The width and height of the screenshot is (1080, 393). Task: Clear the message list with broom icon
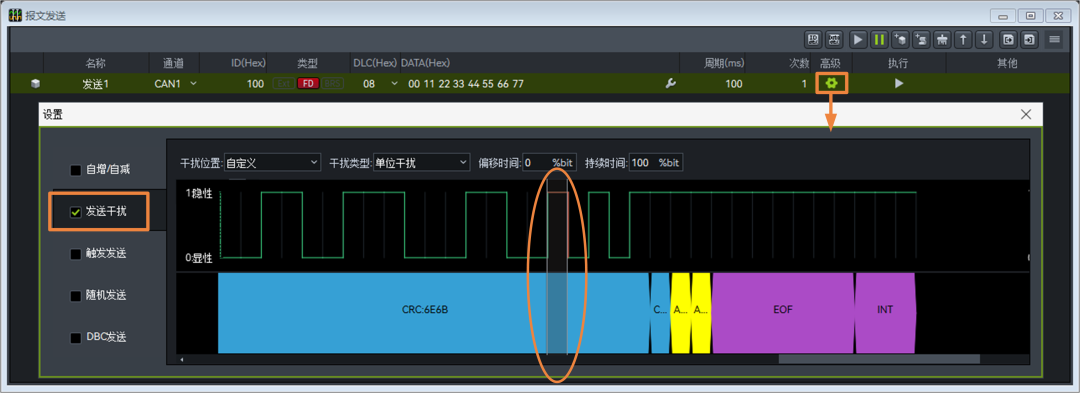(942, 40)
